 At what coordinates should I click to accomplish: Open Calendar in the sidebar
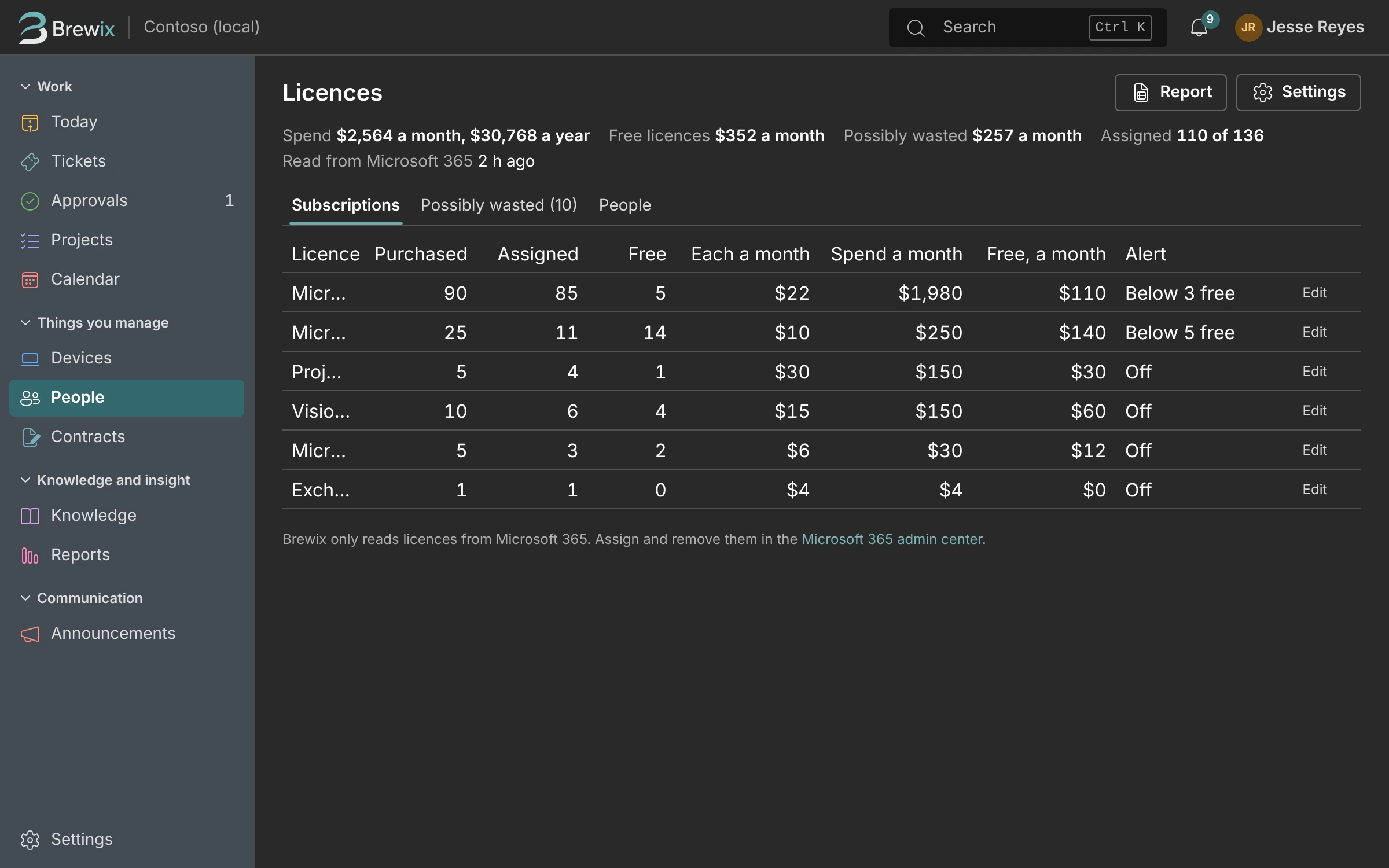pyautogui.click(x=127, y=279)
